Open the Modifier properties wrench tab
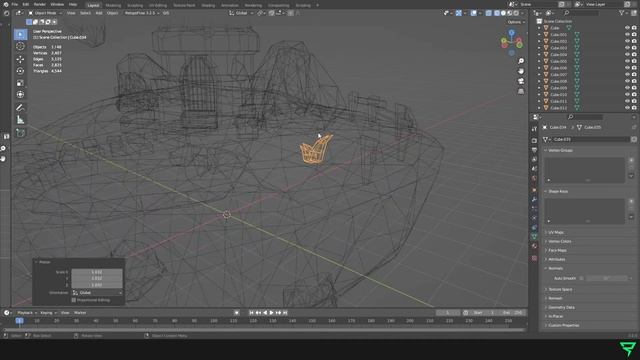640x360 pixels. [534, 199]
